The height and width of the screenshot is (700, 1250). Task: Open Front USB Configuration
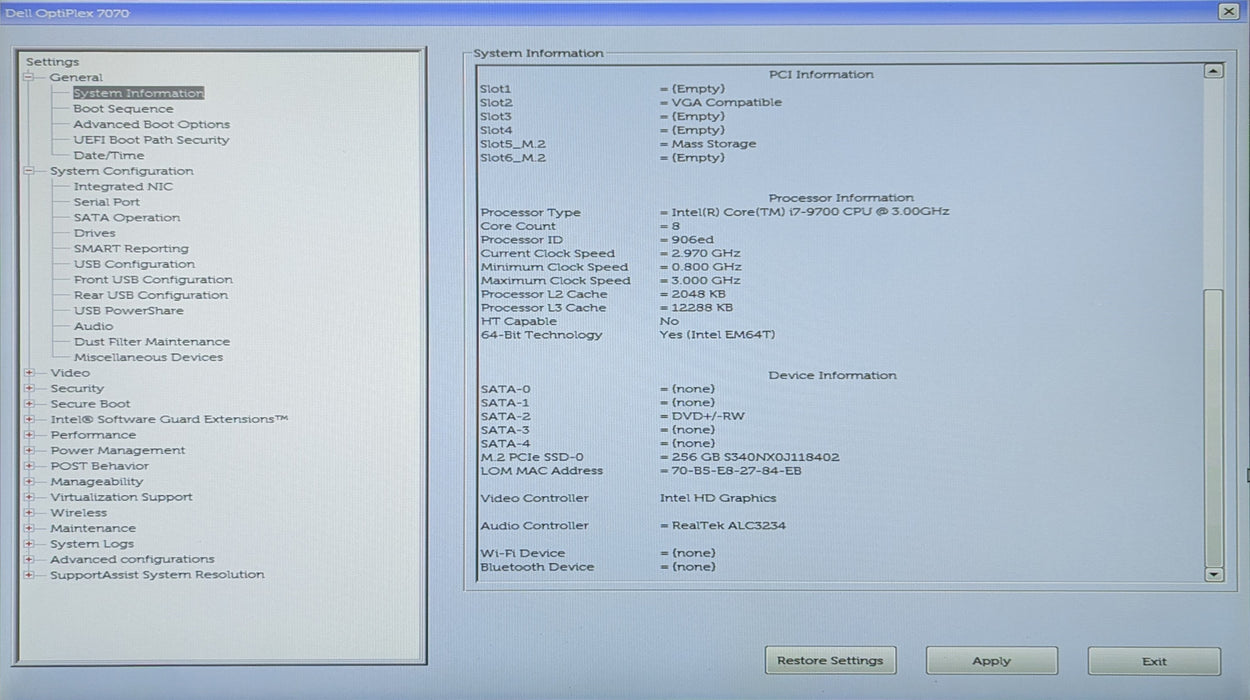point(153,279)
